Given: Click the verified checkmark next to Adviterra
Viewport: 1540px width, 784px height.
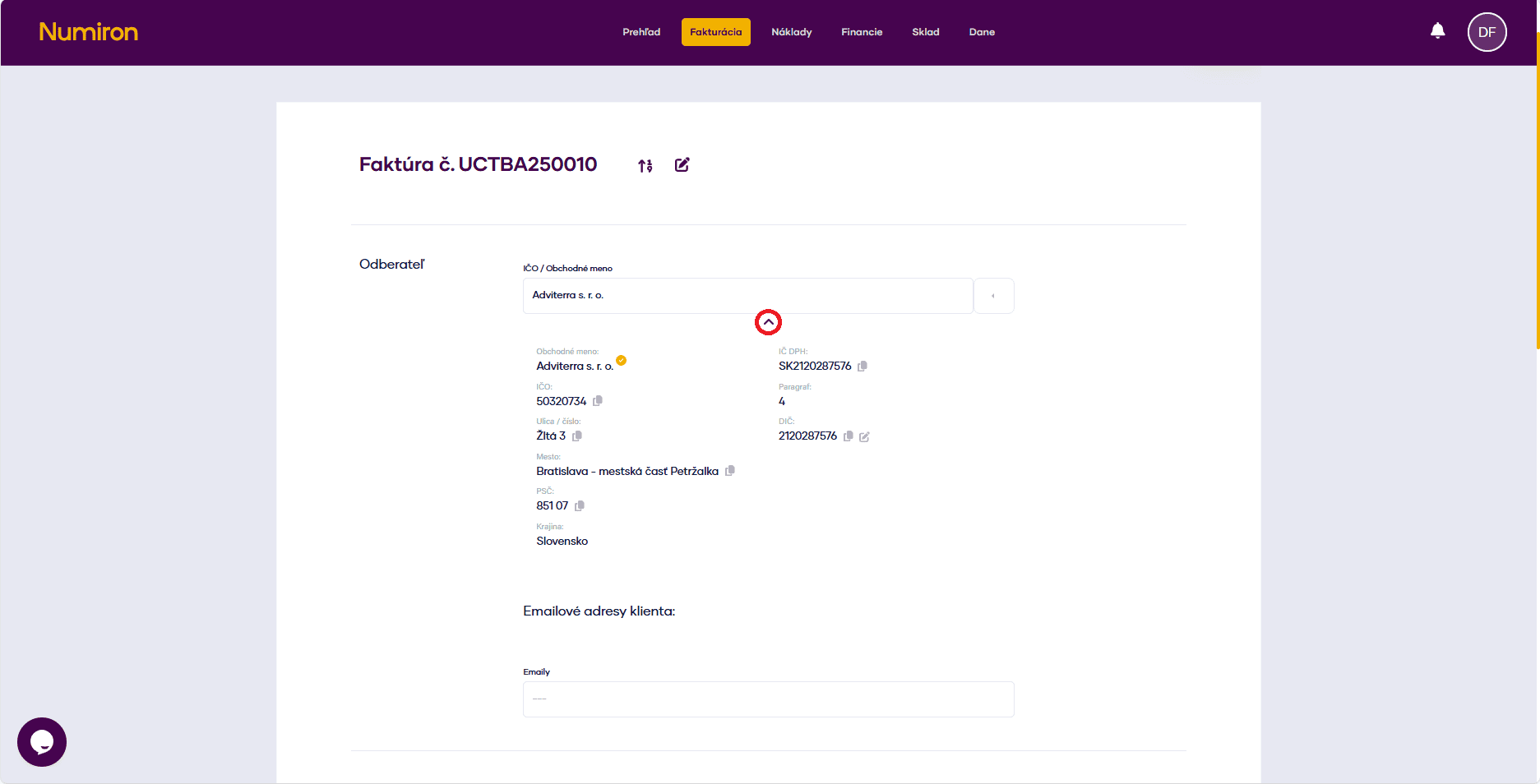Looking at the screenshot, I should point(622,360).
